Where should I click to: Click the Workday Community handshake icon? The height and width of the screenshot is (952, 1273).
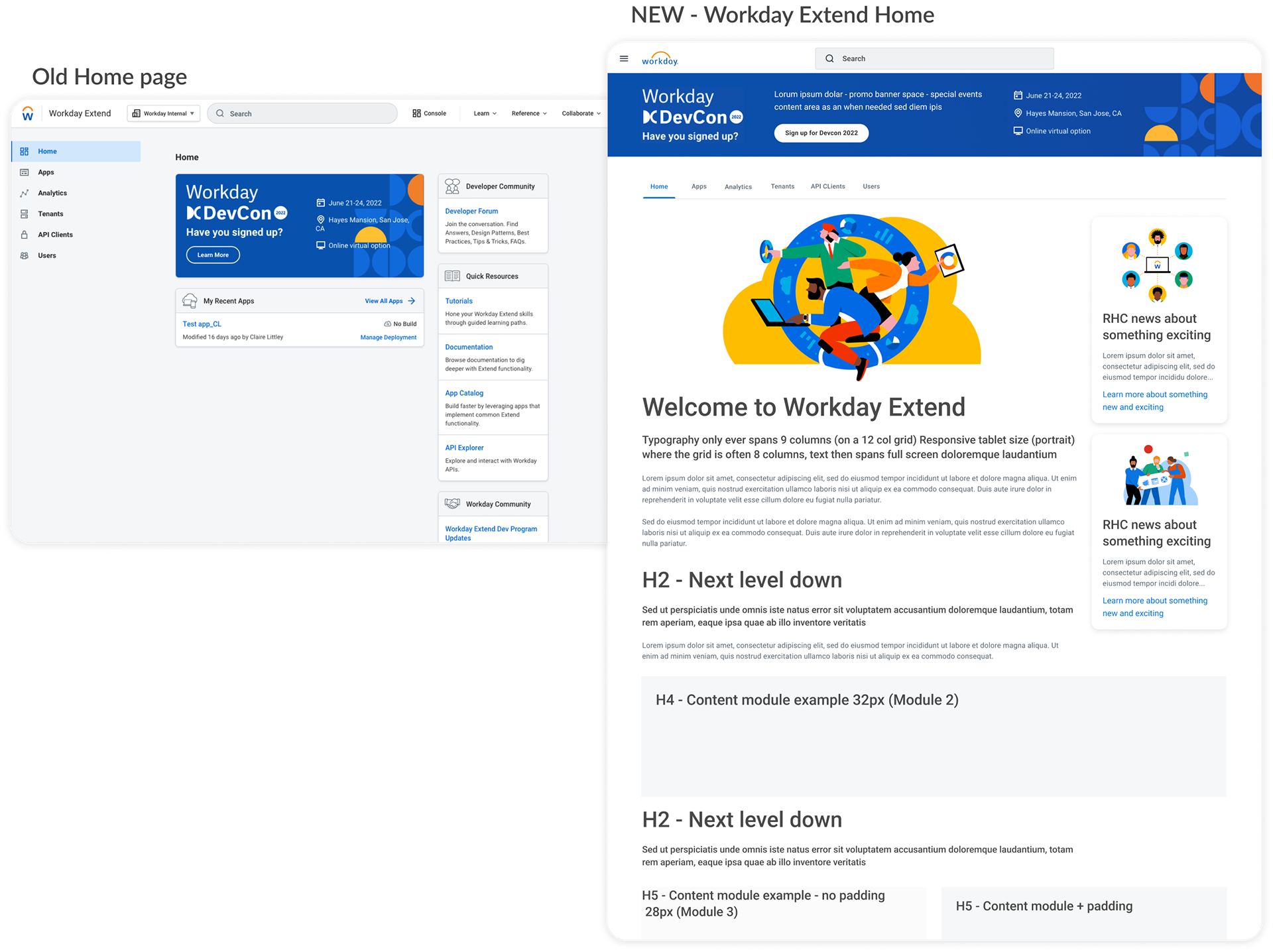452,504
